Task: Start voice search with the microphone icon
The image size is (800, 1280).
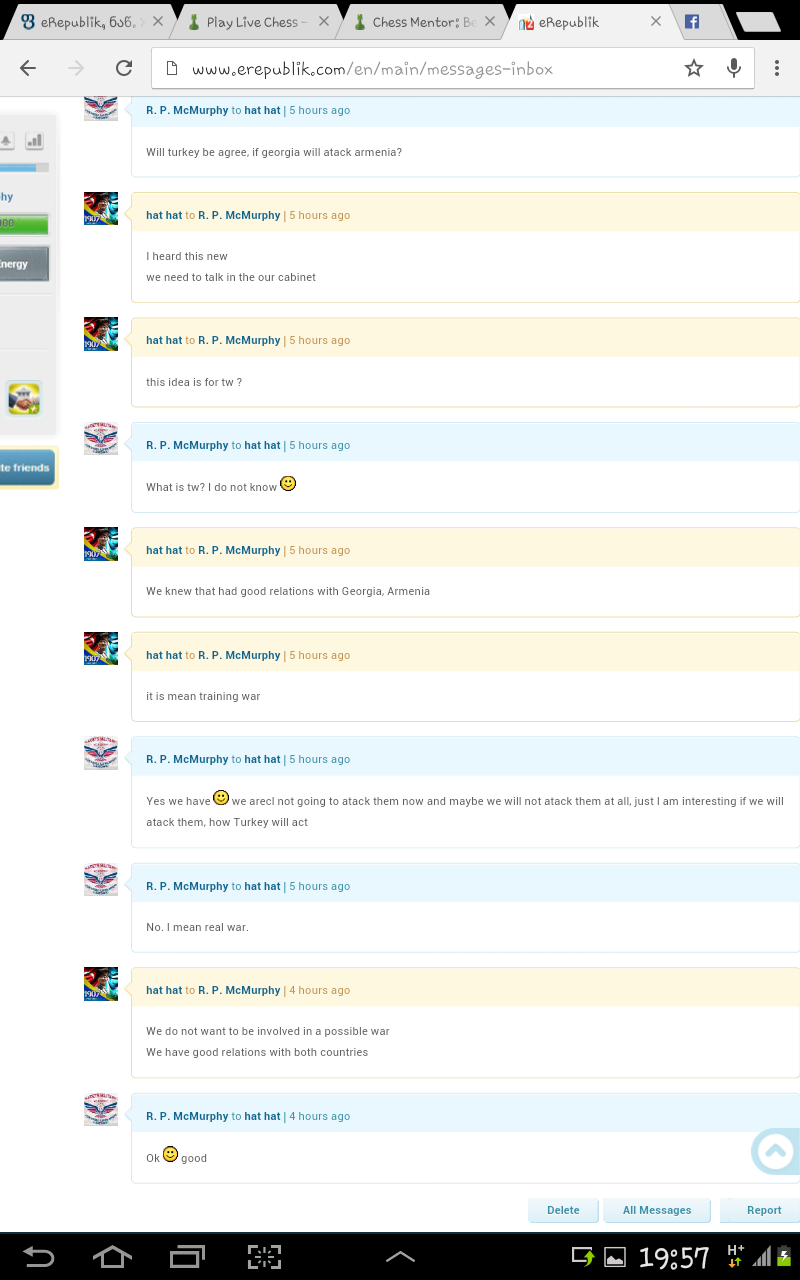Action: click(x=733, y=68)
